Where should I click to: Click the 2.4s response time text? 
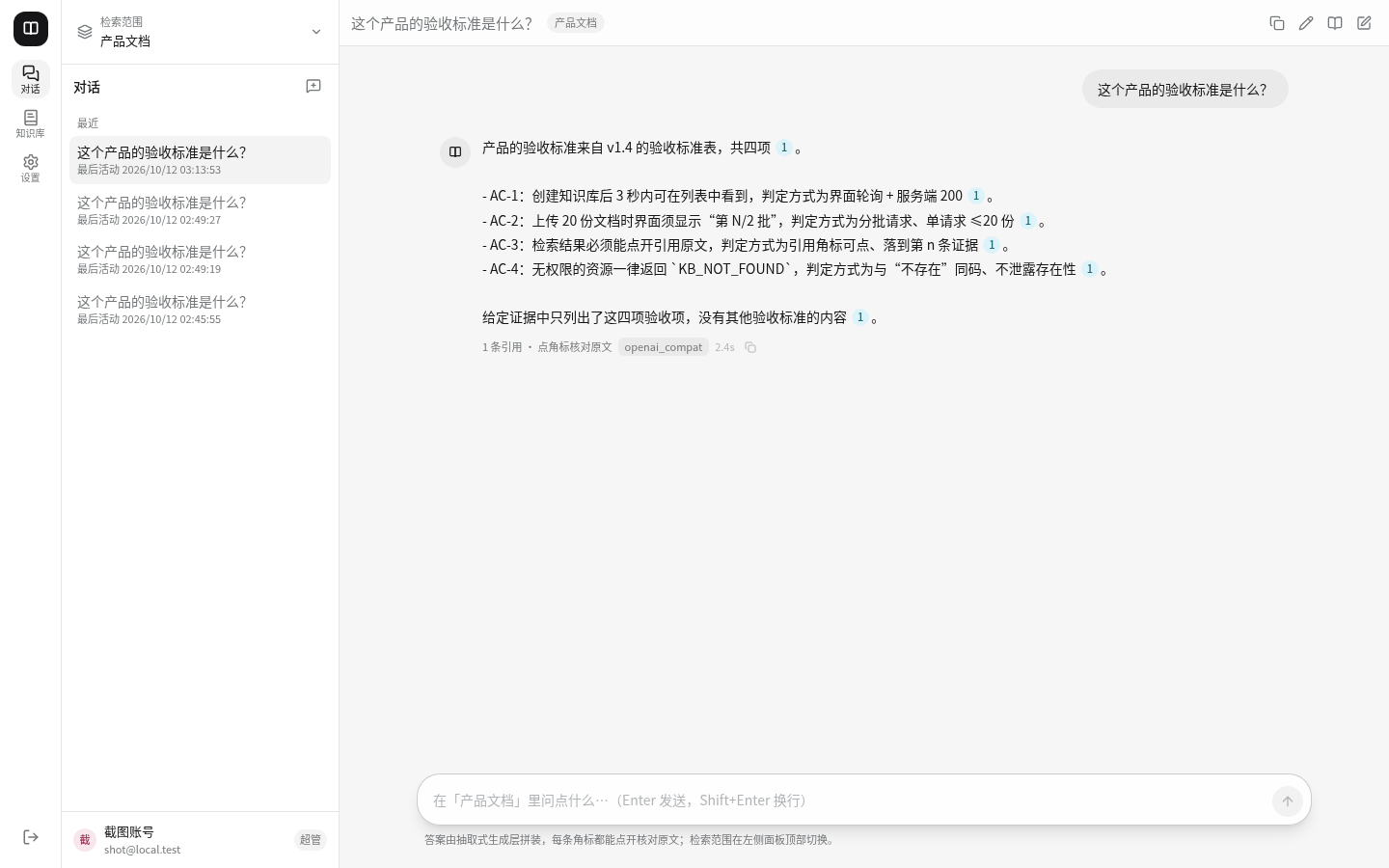(x=724, y=347)
